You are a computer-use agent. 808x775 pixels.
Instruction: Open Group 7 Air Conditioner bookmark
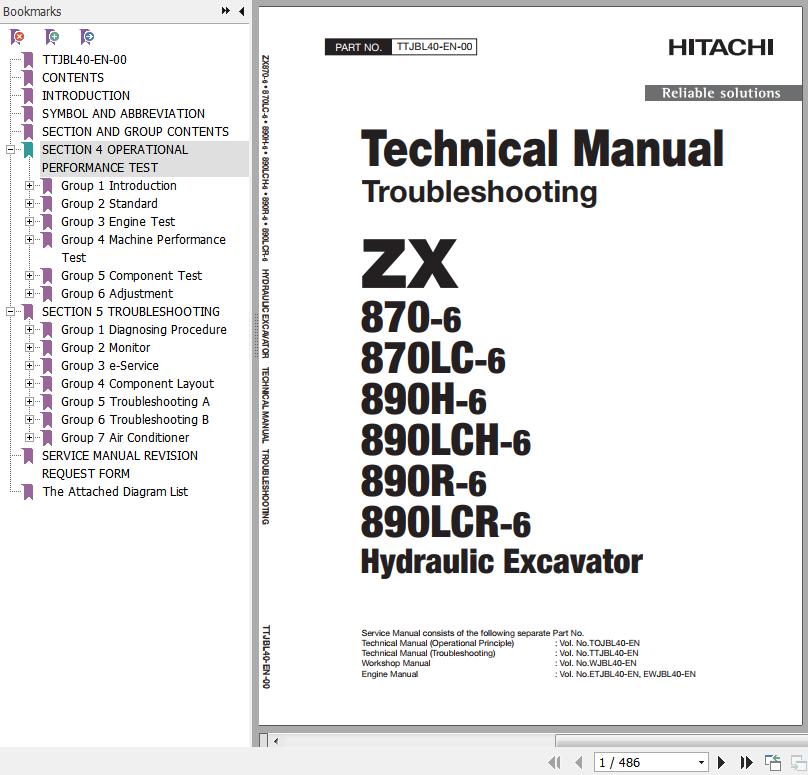[125, 438]
